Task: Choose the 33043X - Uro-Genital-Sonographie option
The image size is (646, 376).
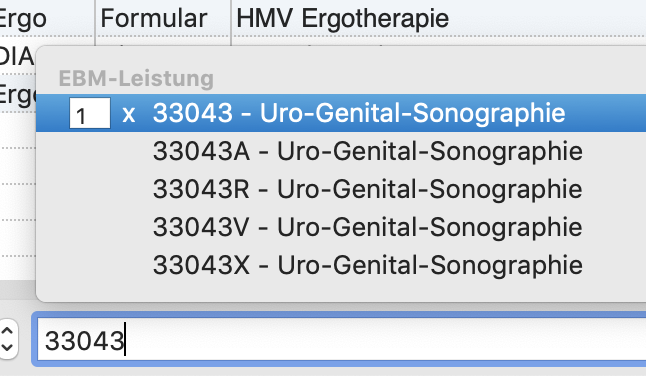Action: click(x=367, y=265)
